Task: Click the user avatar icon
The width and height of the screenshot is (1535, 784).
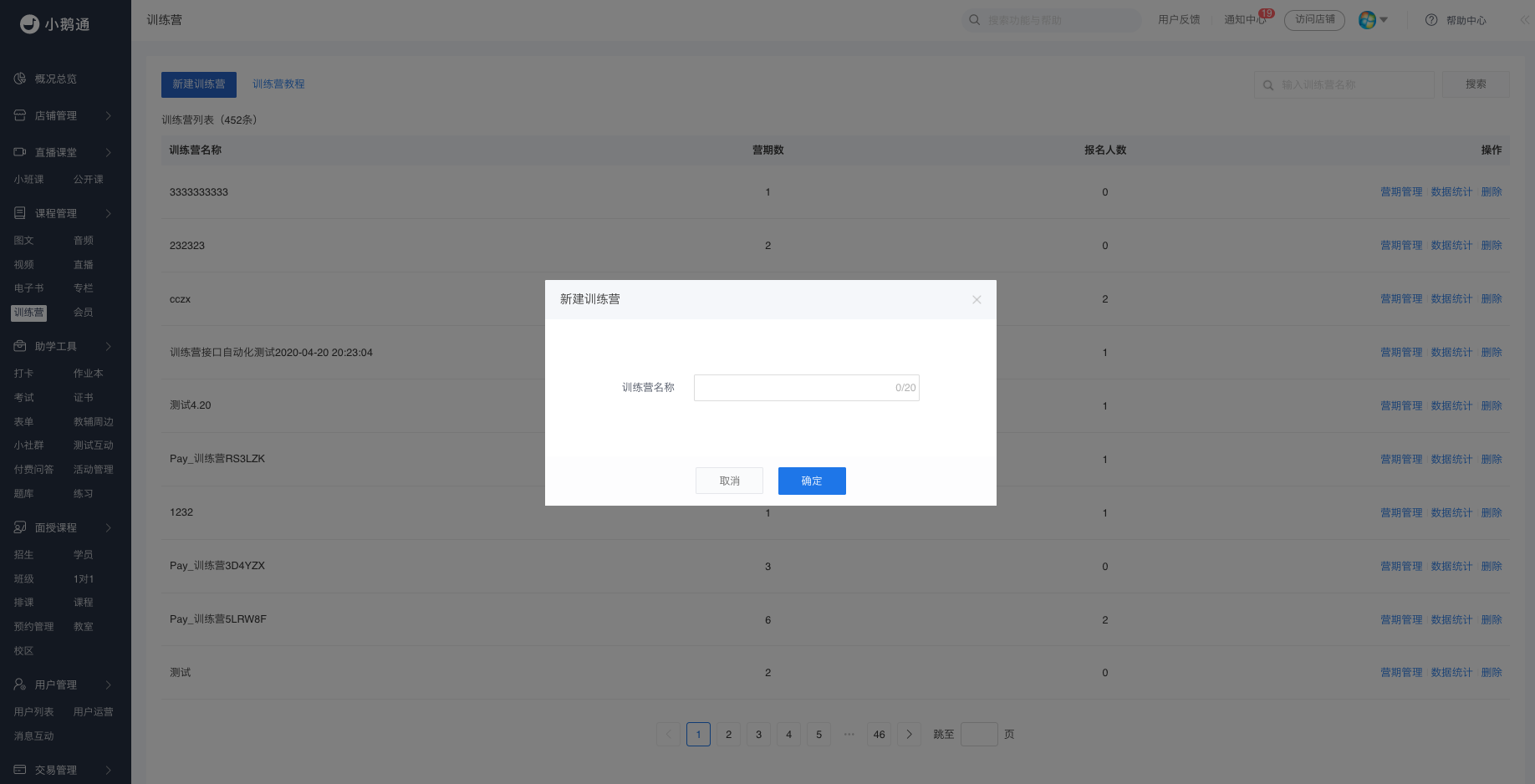Action: (1367, 20)
